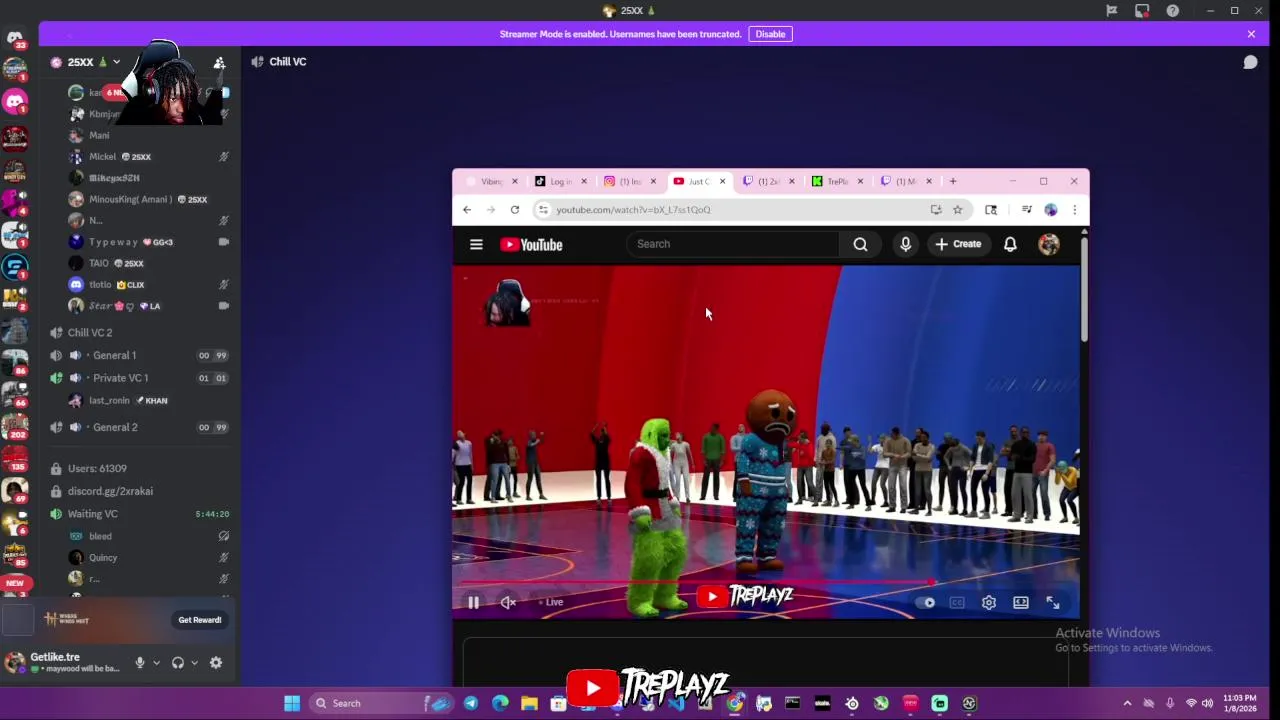
Task: Open Telegram from the taskbar
Action: [470, 703]
